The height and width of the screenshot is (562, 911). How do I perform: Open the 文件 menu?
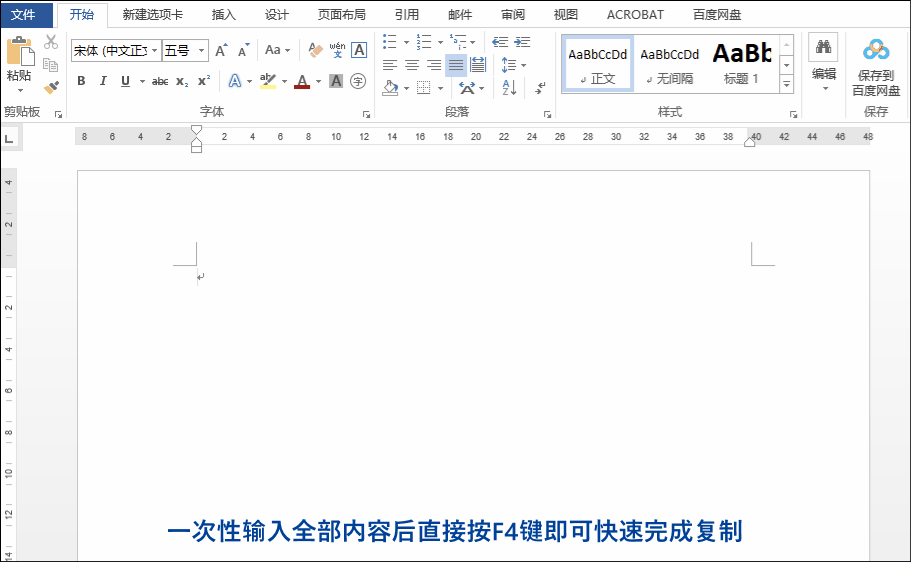click(23, 15)
